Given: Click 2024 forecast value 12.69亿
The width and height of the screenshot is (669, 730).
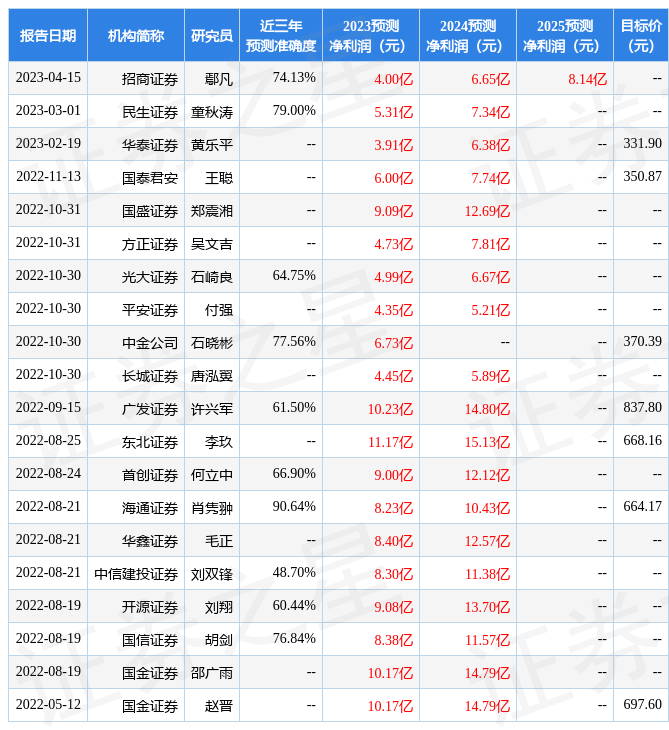Looking at the screenshot, I should click(x=487, y=211).
